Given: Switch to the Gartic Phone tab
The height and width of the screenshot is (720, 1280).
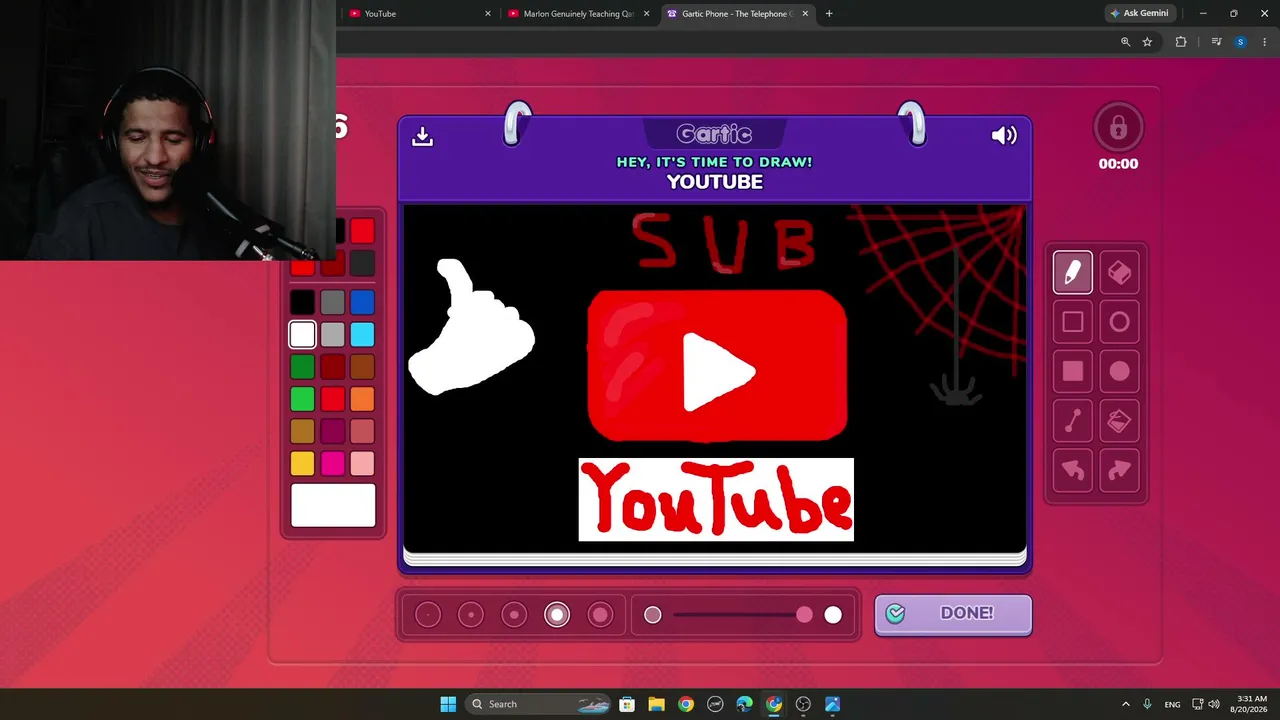Looking at the screenshot, I should (740, 14).
